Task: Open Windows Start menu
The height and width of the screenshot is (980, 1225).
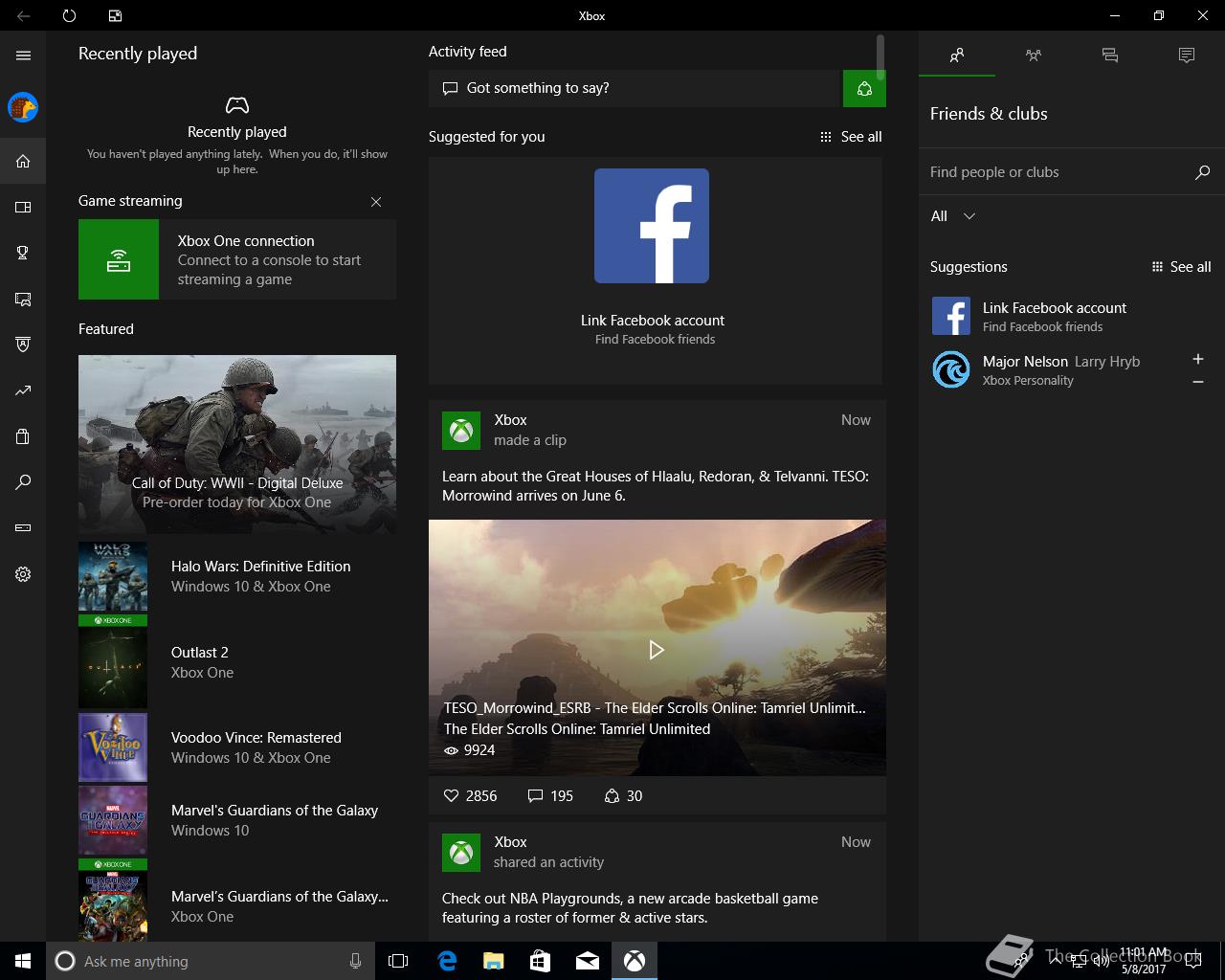Action: point(23,961)
